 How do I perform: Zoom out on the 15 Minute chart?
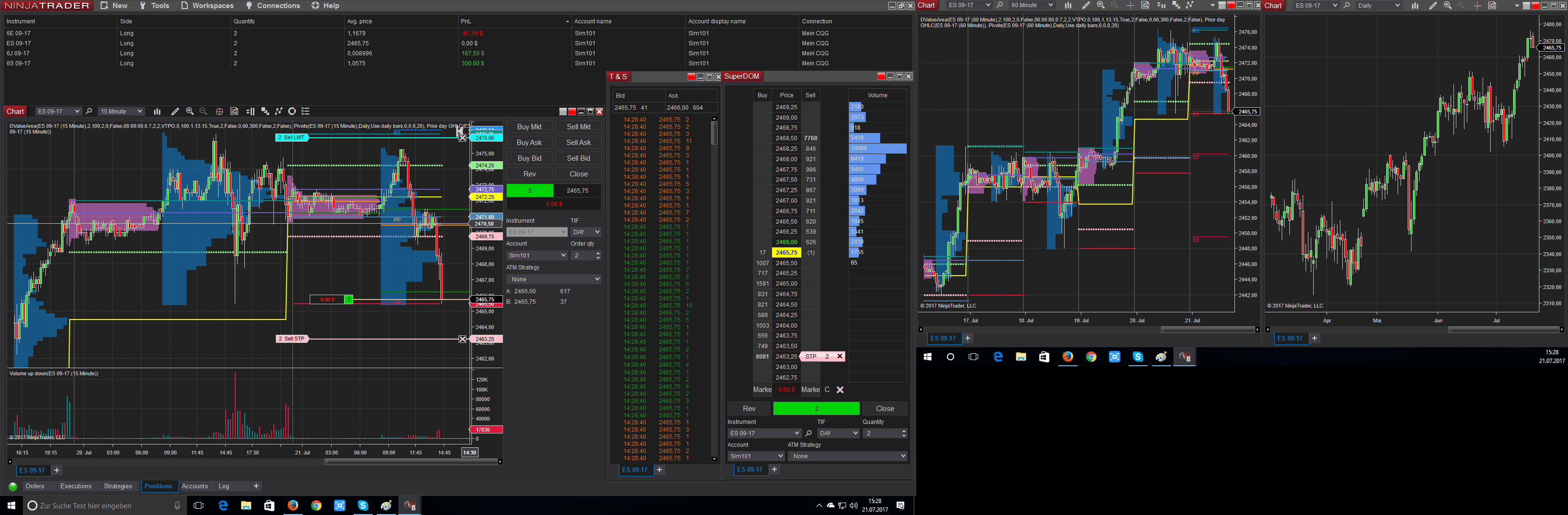(x=203, y=111)
